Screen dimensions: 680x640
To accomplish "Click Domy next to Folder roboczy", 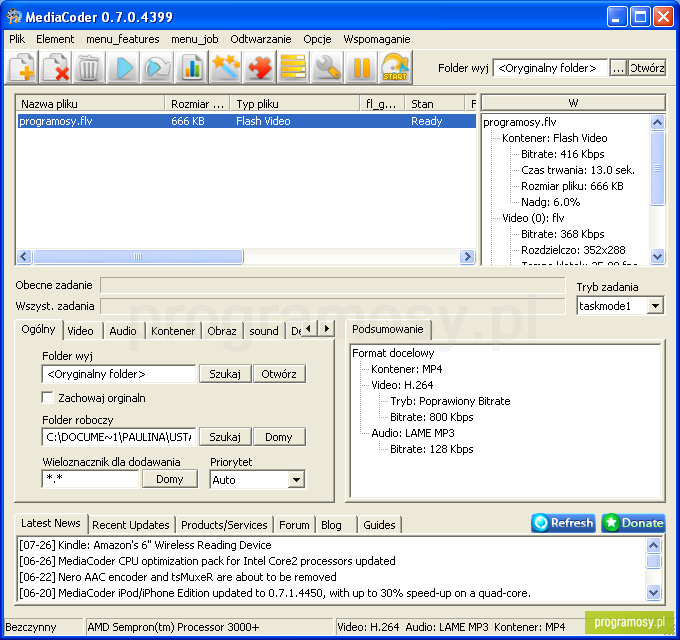I will 279,437.
